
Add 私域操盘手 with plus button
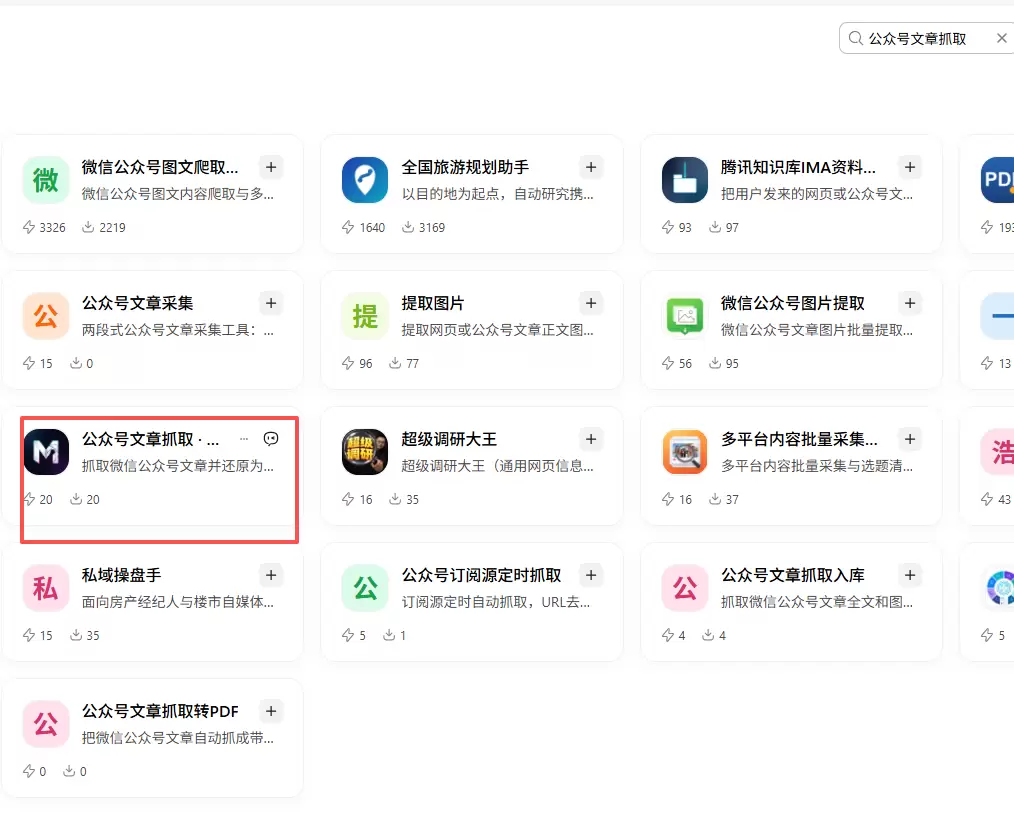(x=271, y=575)
